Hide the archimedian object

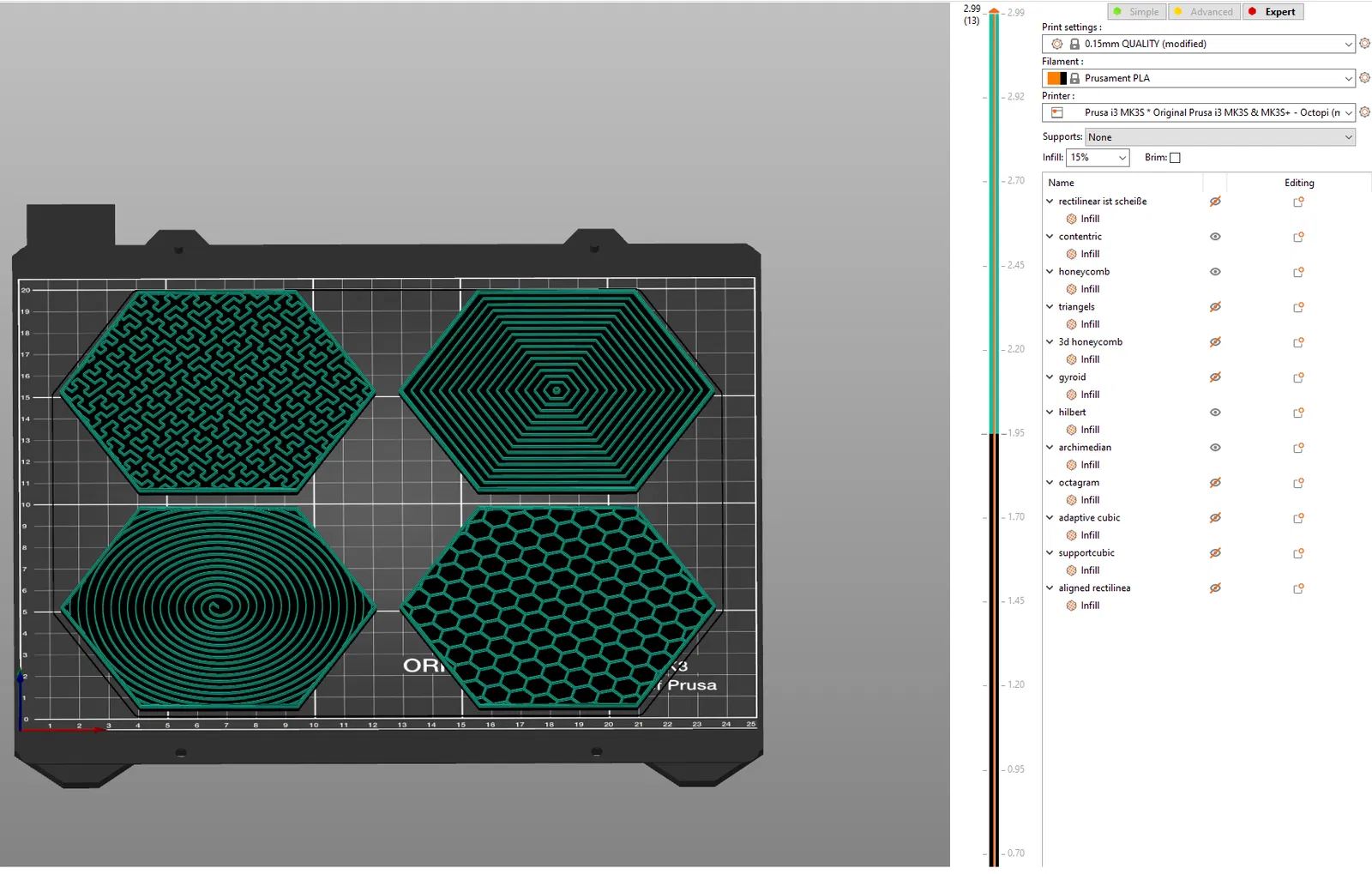(1215, 448)
